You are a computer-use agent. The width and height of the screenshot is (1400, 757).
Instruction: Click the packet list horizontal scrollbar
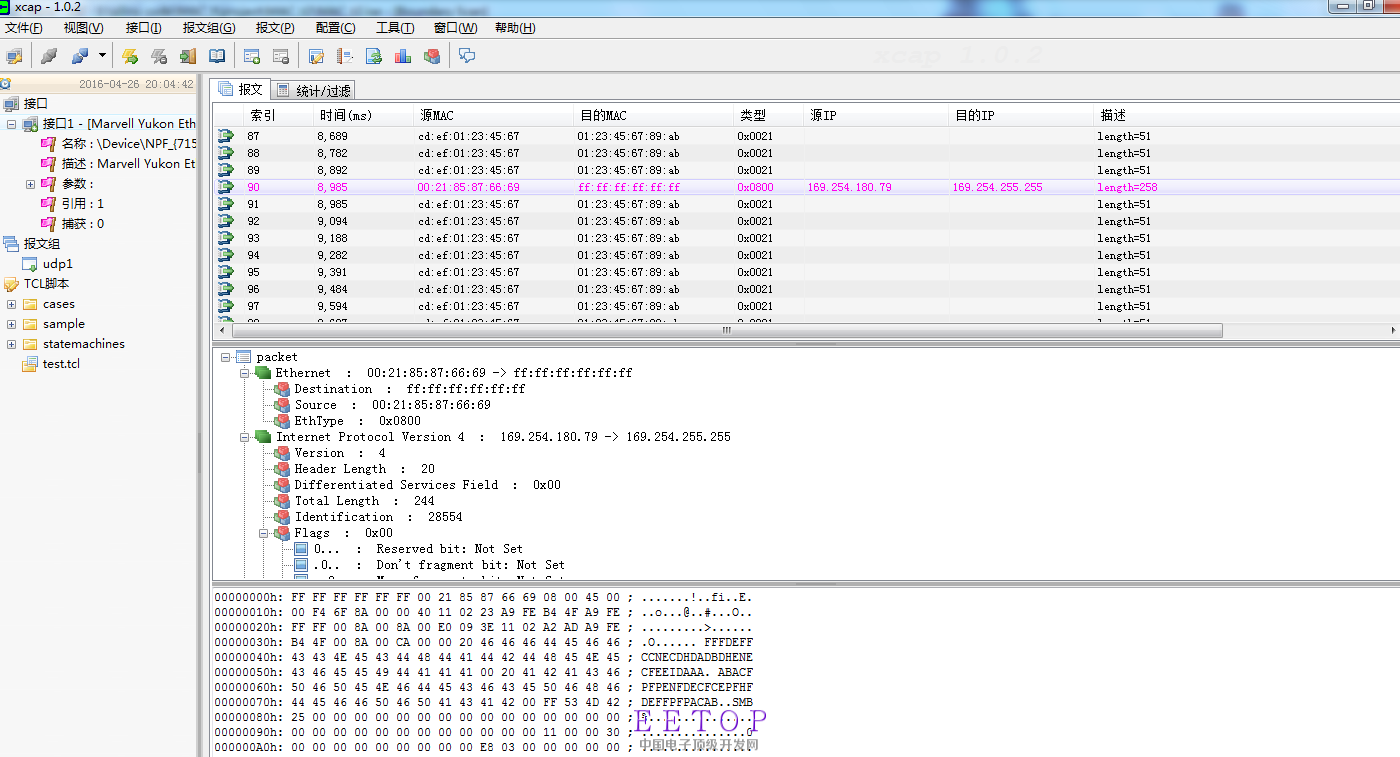click(727, 330)
